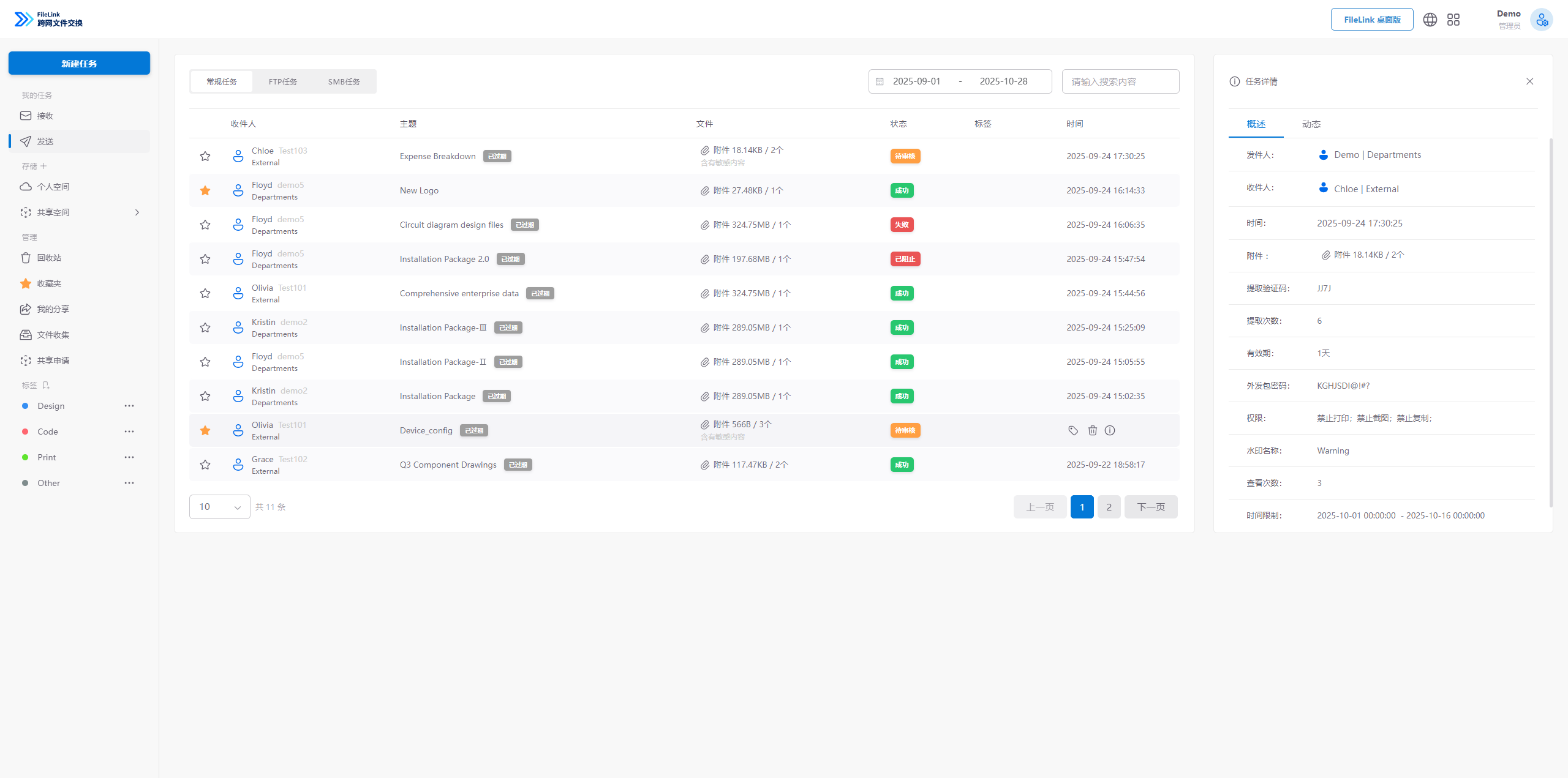Click the search content input field
Image resolution: width=1568 pixels, height=778 pixels.
tap(1120, 81)
